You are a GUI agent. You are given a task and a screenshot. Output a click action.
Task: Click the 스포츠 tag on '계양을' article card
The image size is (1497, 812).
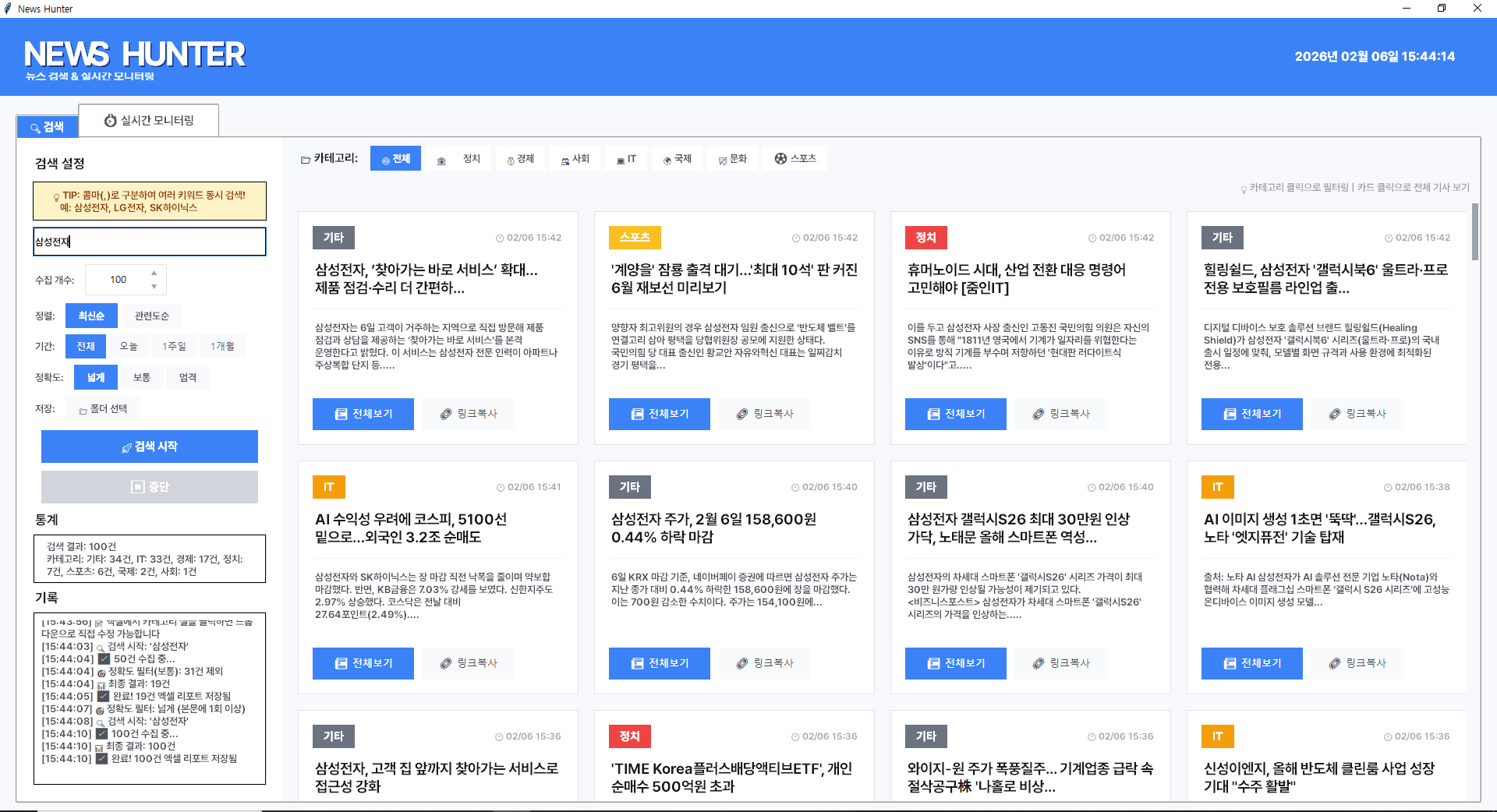635,237
